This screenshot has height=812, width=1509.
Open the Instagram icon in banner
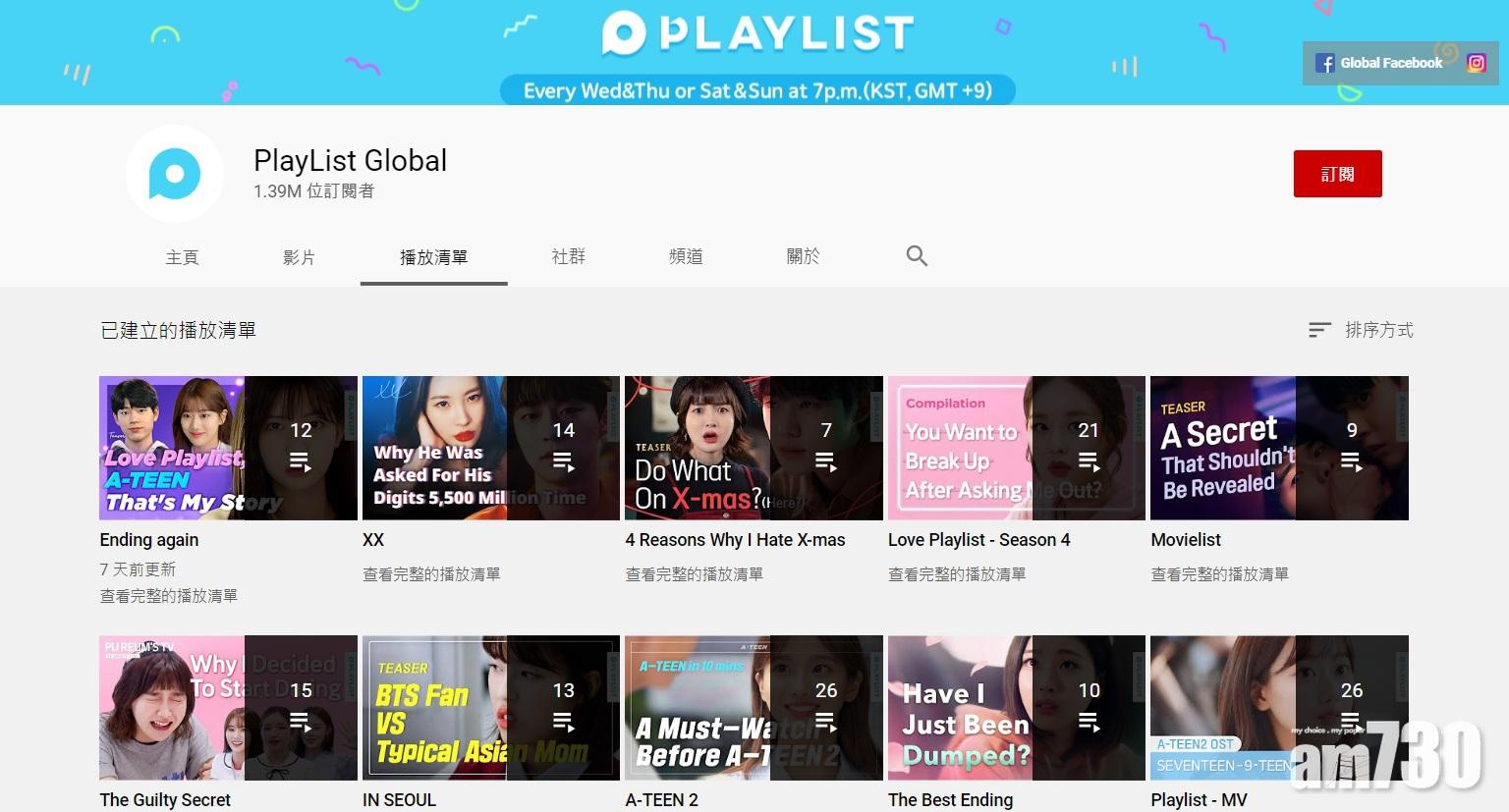pos(1476,63)
